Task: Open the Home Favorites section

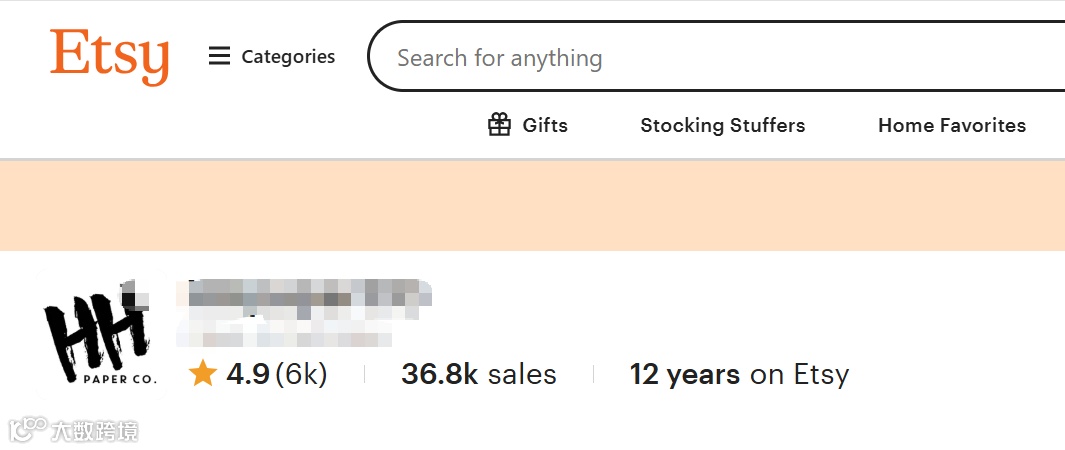Action: pyautogui.click(x=951, y=125)
